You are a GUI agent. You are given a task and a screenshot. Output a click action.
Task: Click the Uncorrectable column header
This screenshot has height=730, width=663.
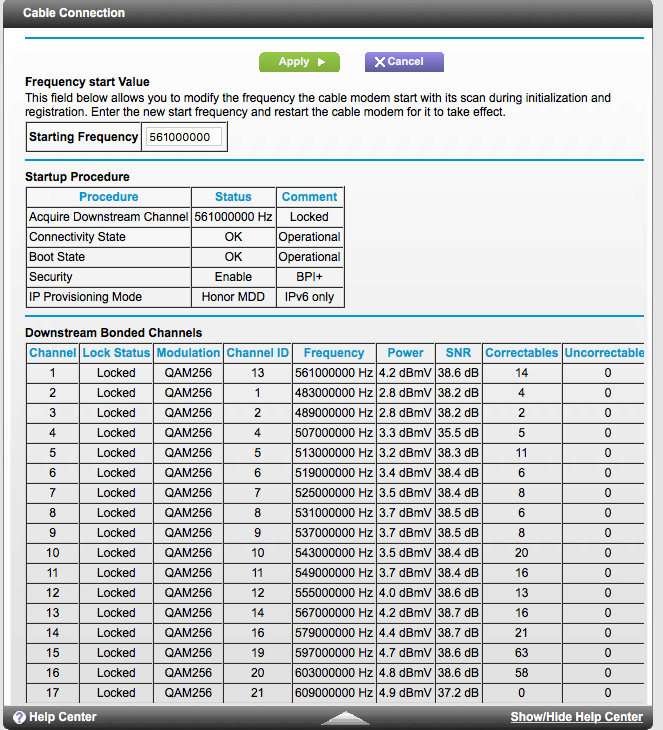point(604,353)
